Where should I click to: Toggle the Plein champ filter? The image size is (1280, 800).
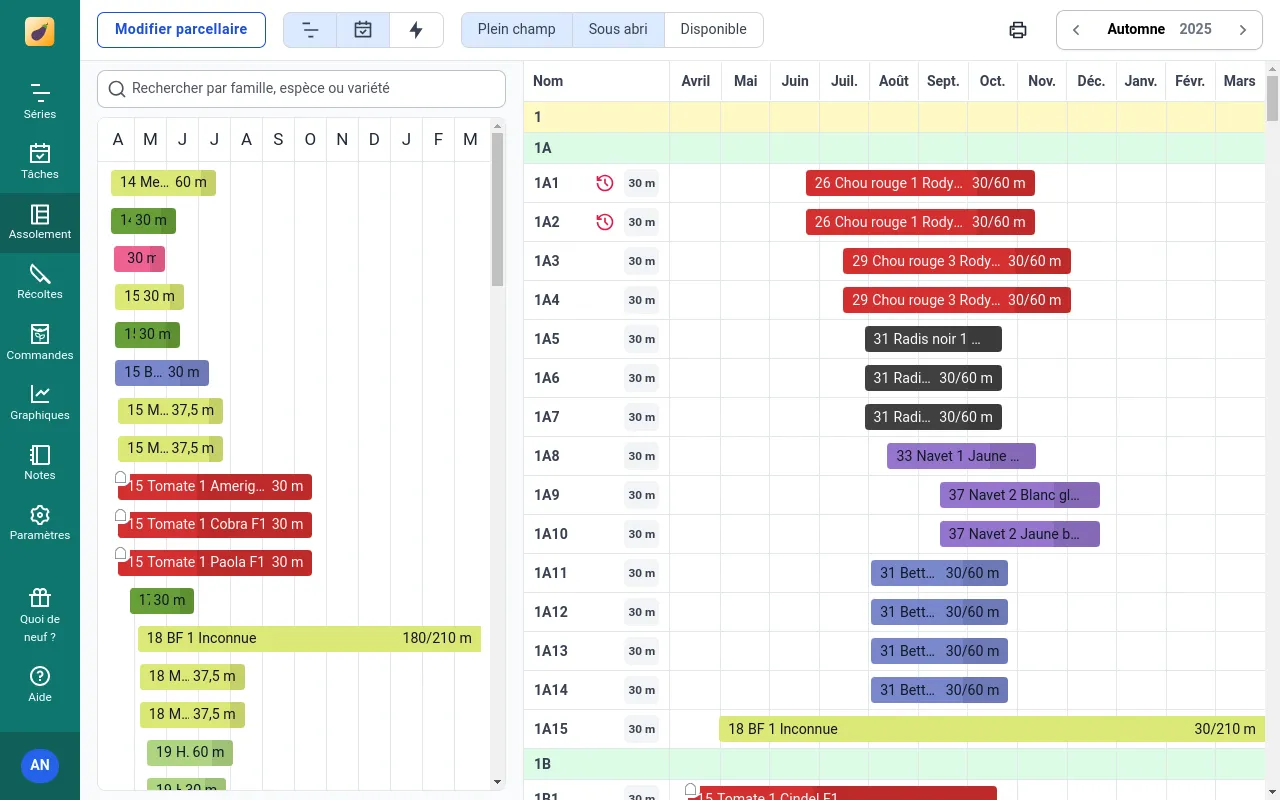(x=516, y=30)
